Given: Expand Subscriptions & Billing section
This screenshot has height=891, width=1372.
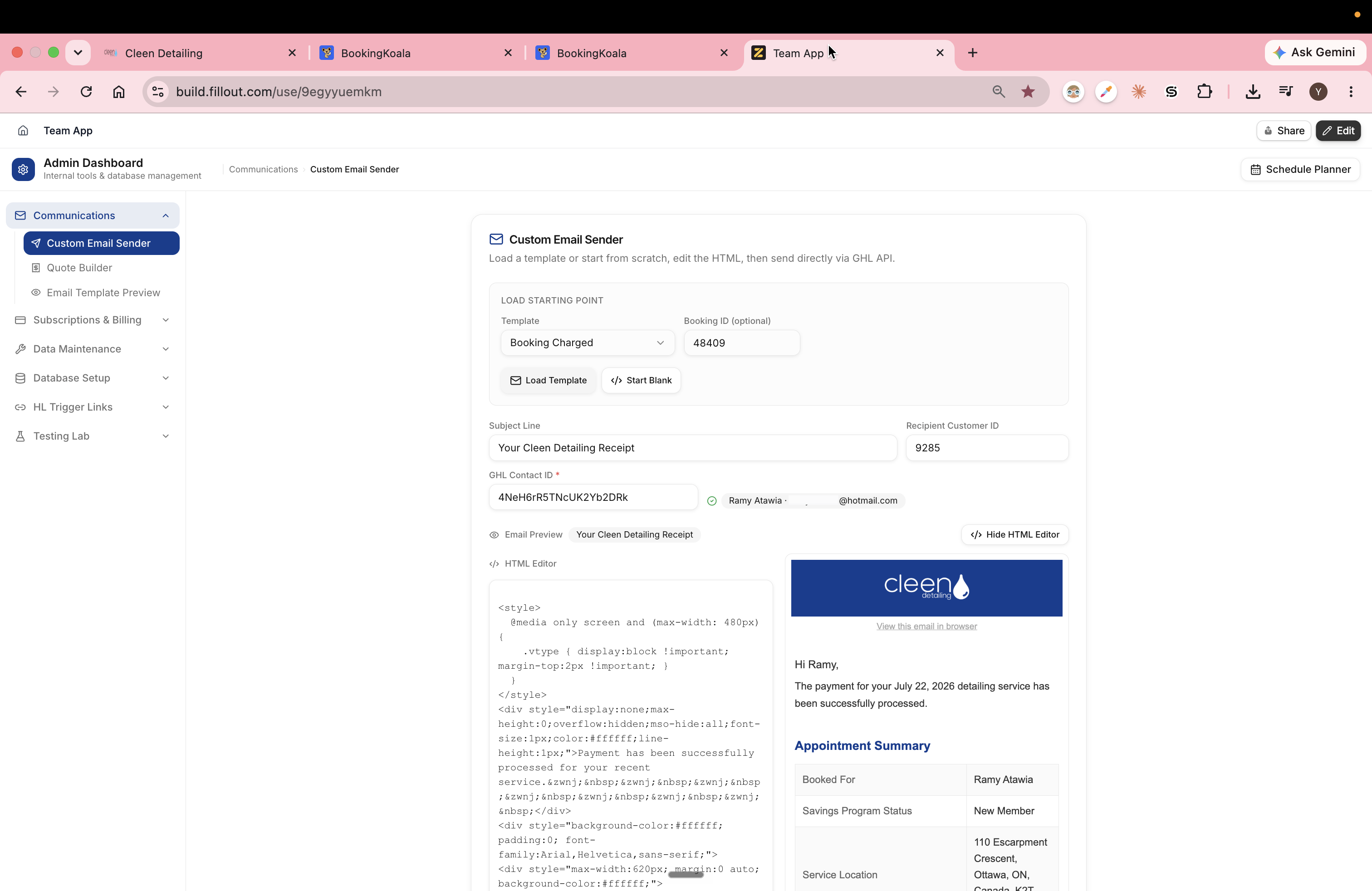Looking at the screenshot, I should tap(92, 320).
